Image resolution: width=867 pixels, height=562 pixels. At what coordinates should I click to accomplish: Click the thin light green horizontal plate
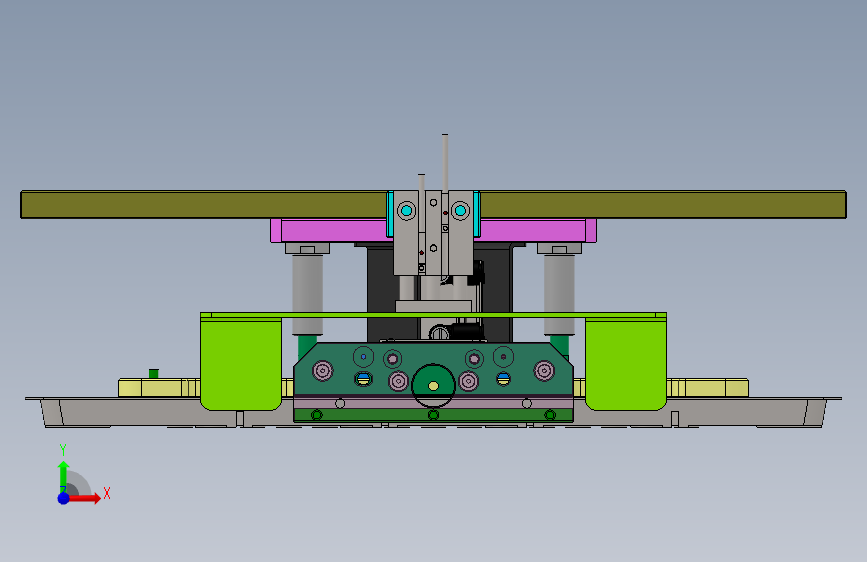434,315
